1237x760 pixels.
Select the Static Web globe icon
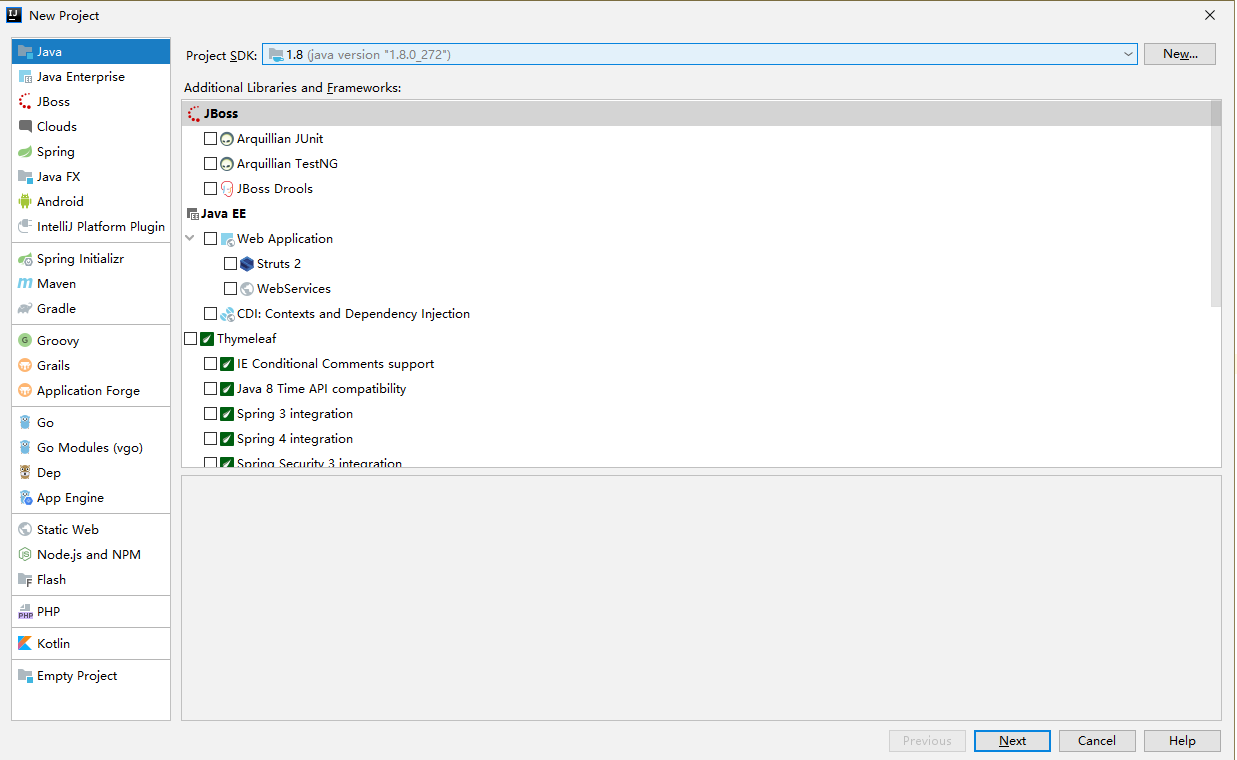(x=25, y=530)
